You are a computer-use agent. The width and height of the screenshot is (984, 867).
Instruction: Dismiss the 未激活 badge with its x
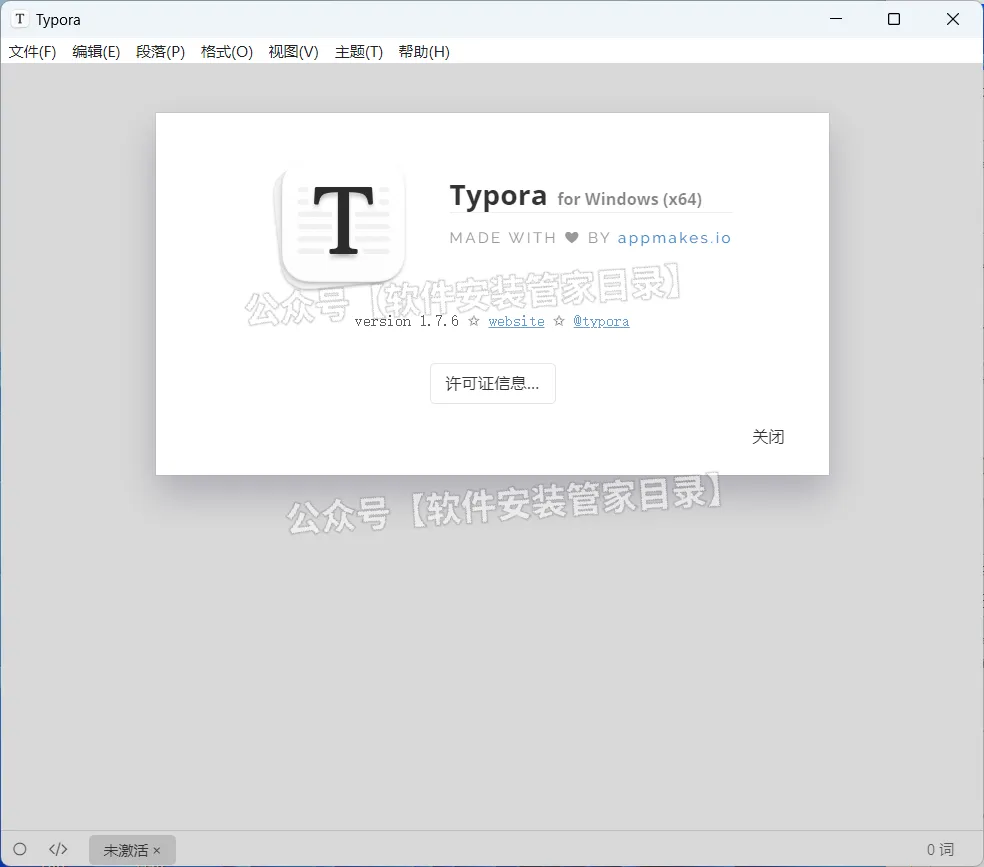point(157,851)
